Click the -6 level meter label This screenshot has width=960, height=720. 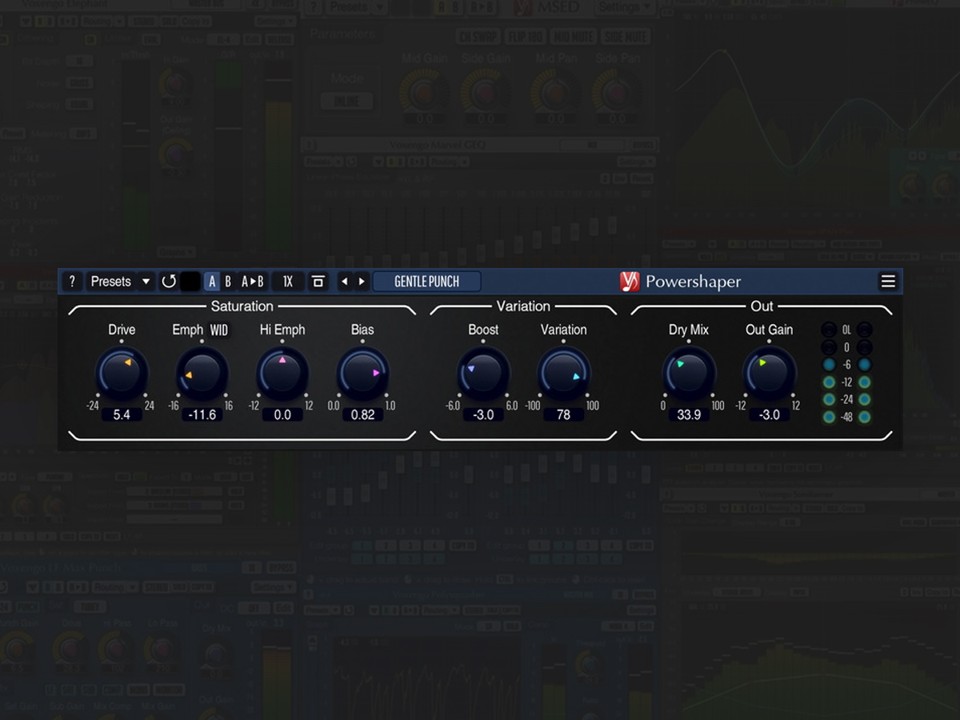click(847, 365)
